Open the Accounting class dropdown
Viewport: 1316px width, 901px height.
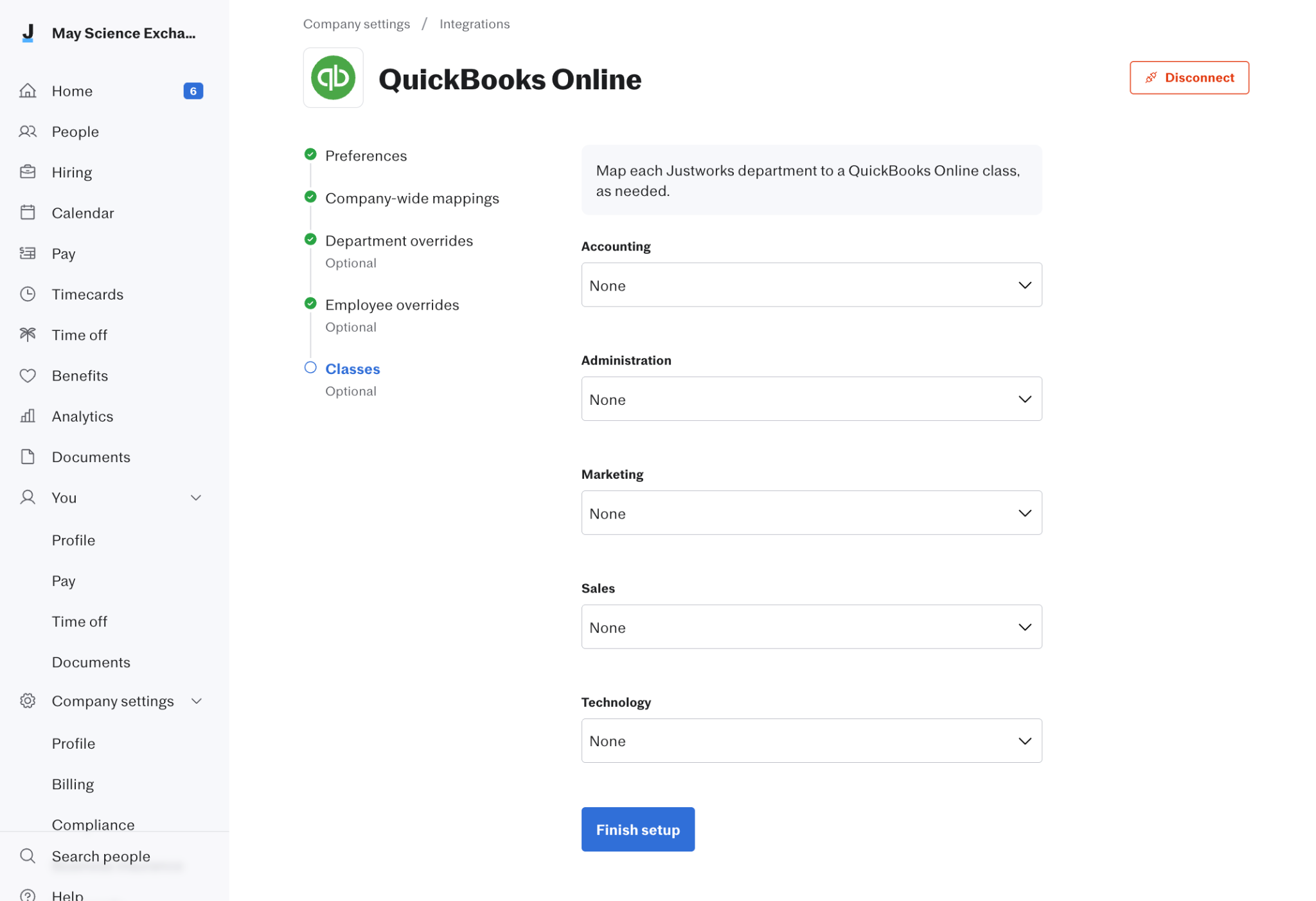tap(811, 285)
